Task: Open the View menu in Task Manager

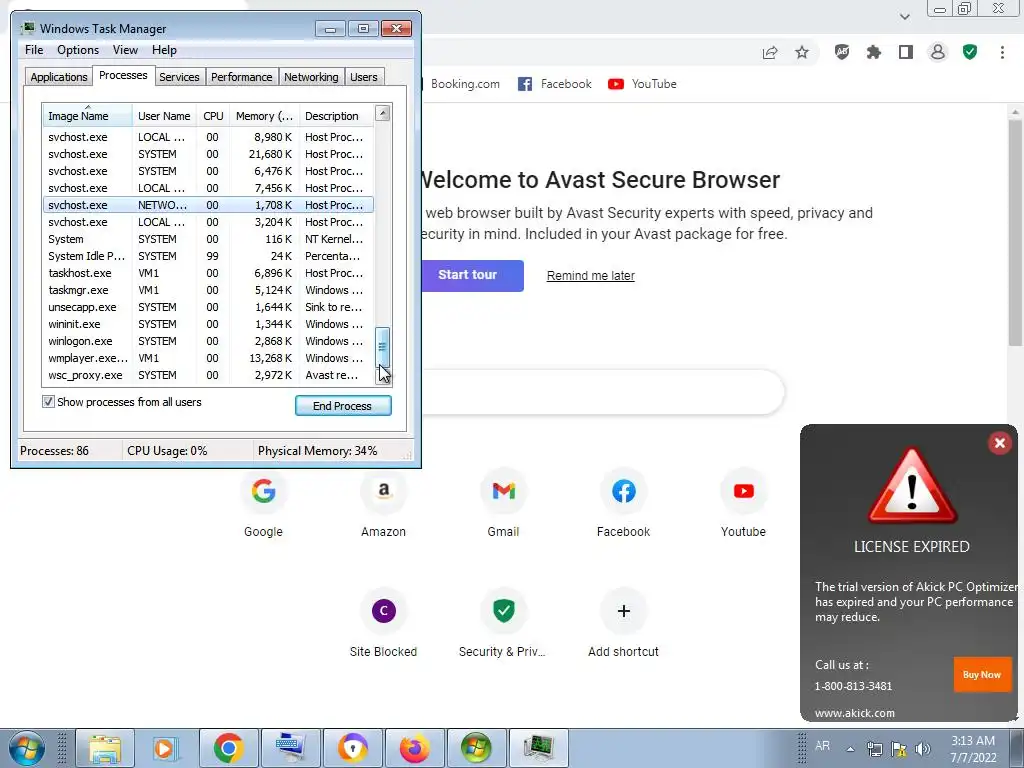Action: pyautogui.click(x=125, y=50)
